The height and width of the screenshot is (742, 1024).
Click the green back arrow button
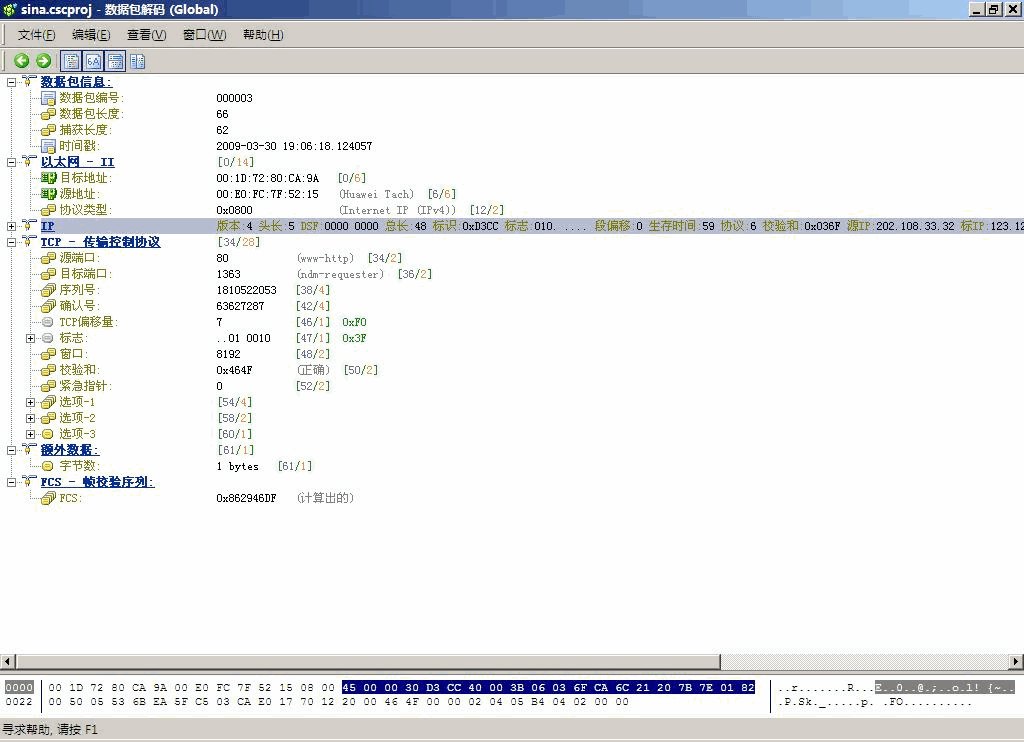(x=21, y=61)
